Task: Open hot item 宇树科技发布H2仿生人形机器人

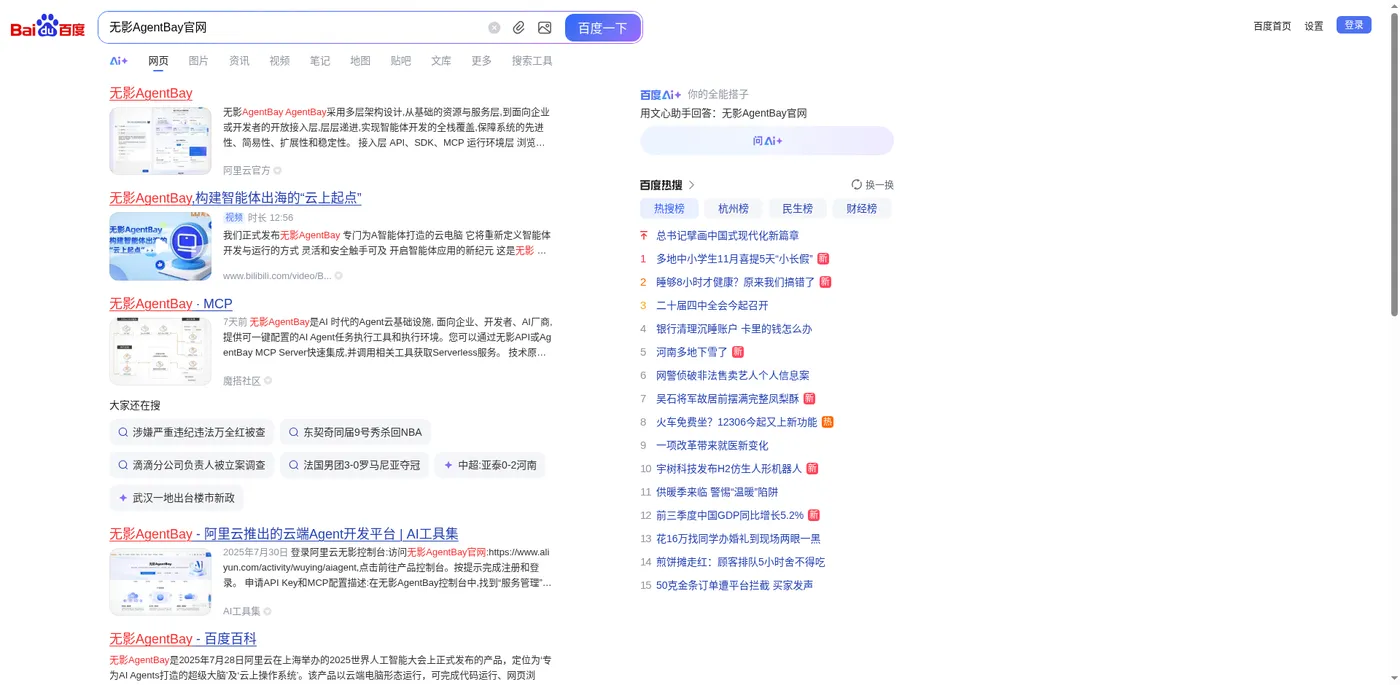Action: pyautogui.click(x=729, y=469)
